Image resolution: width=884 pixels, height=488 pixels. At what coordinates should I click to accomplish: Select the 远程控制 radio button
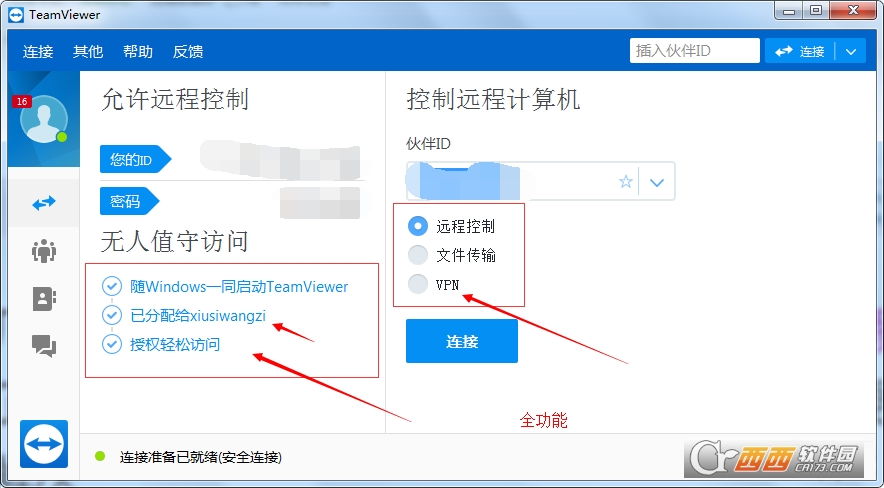pyautogui.click(x=418, y=227)
